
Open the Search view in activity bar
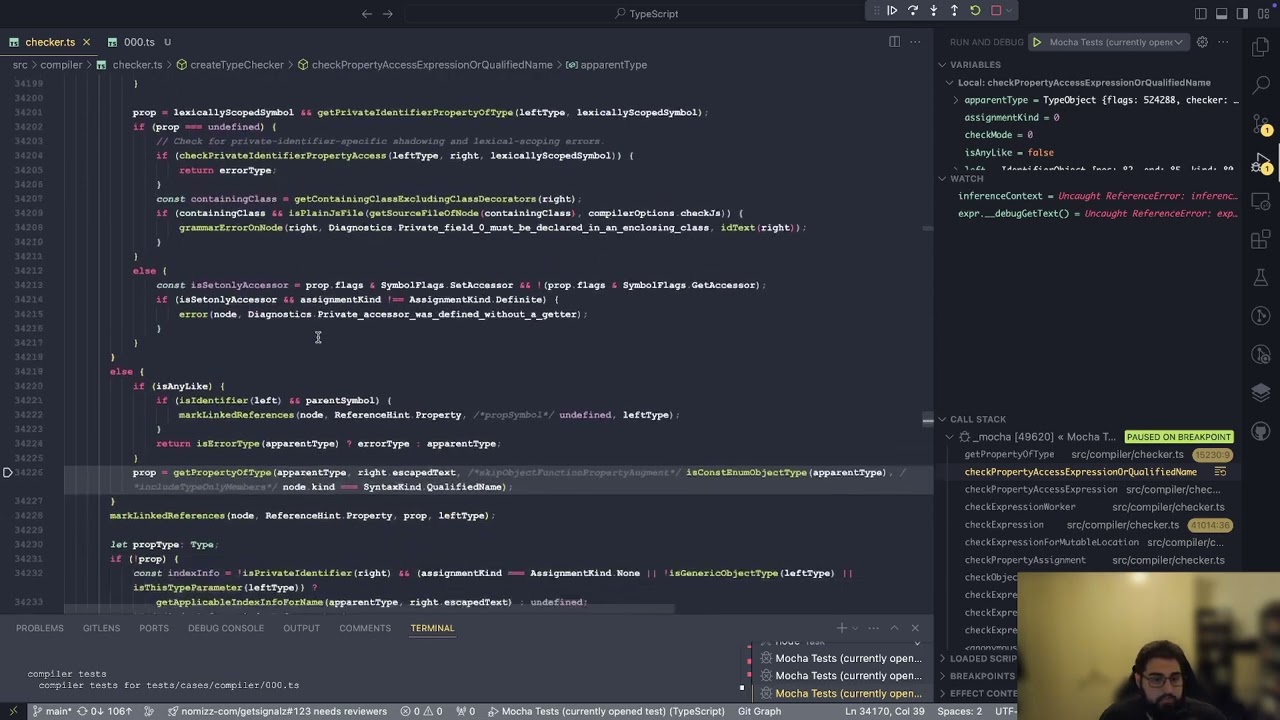[1260, 84]
